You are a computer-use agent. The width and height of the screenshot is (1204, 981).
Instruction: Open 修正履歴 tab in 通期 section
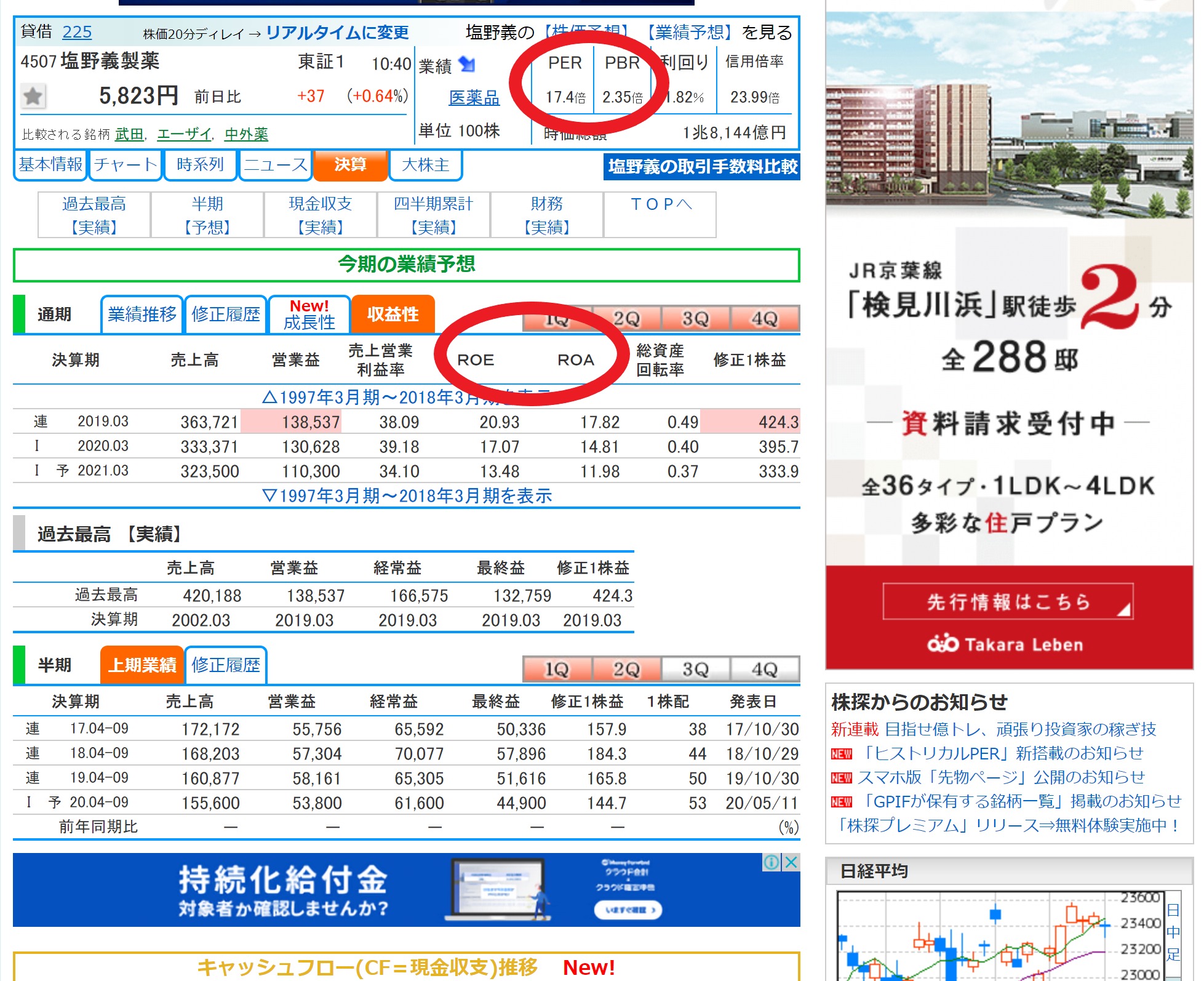226,314
